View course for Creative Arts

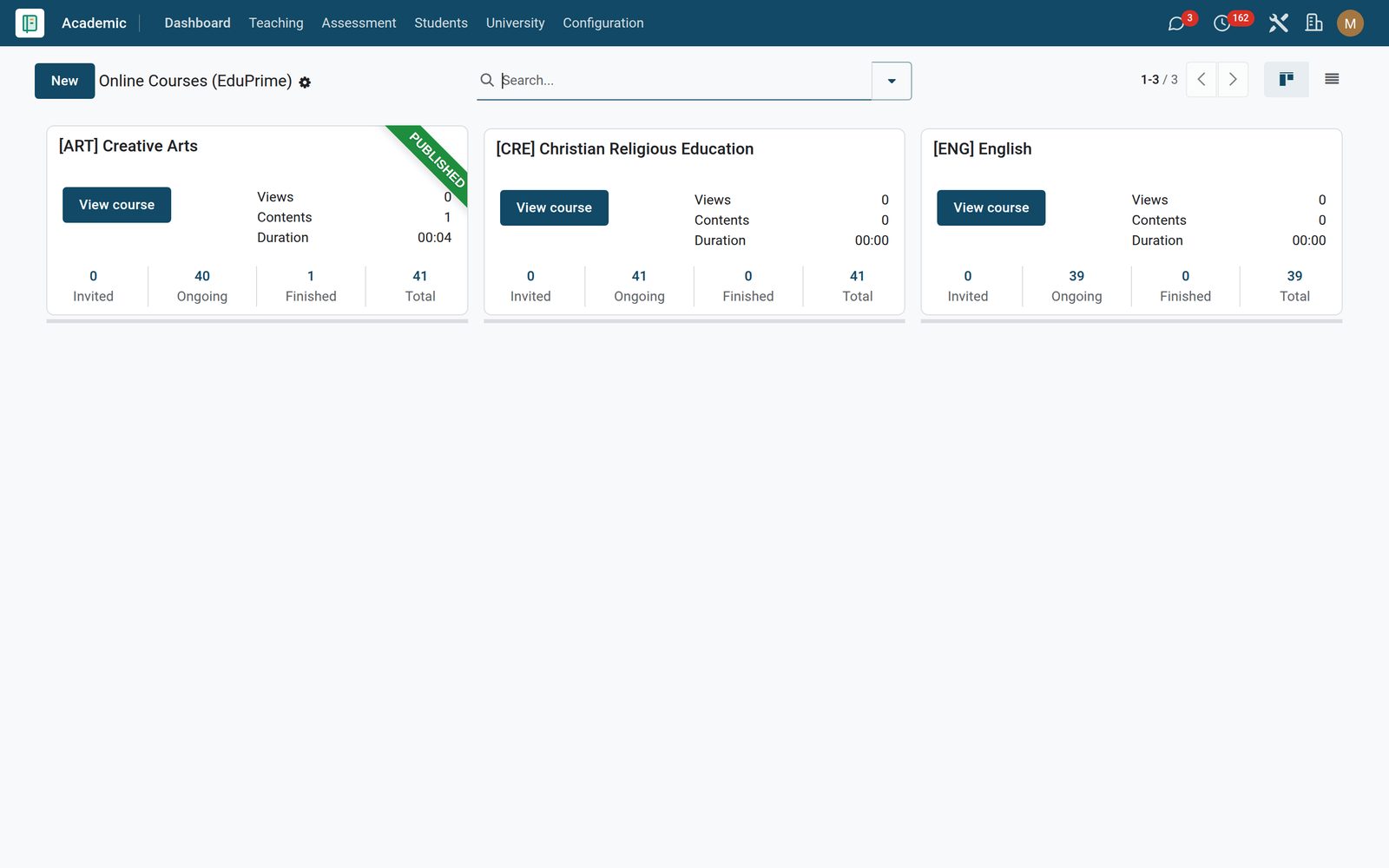(x=116, y=205)
